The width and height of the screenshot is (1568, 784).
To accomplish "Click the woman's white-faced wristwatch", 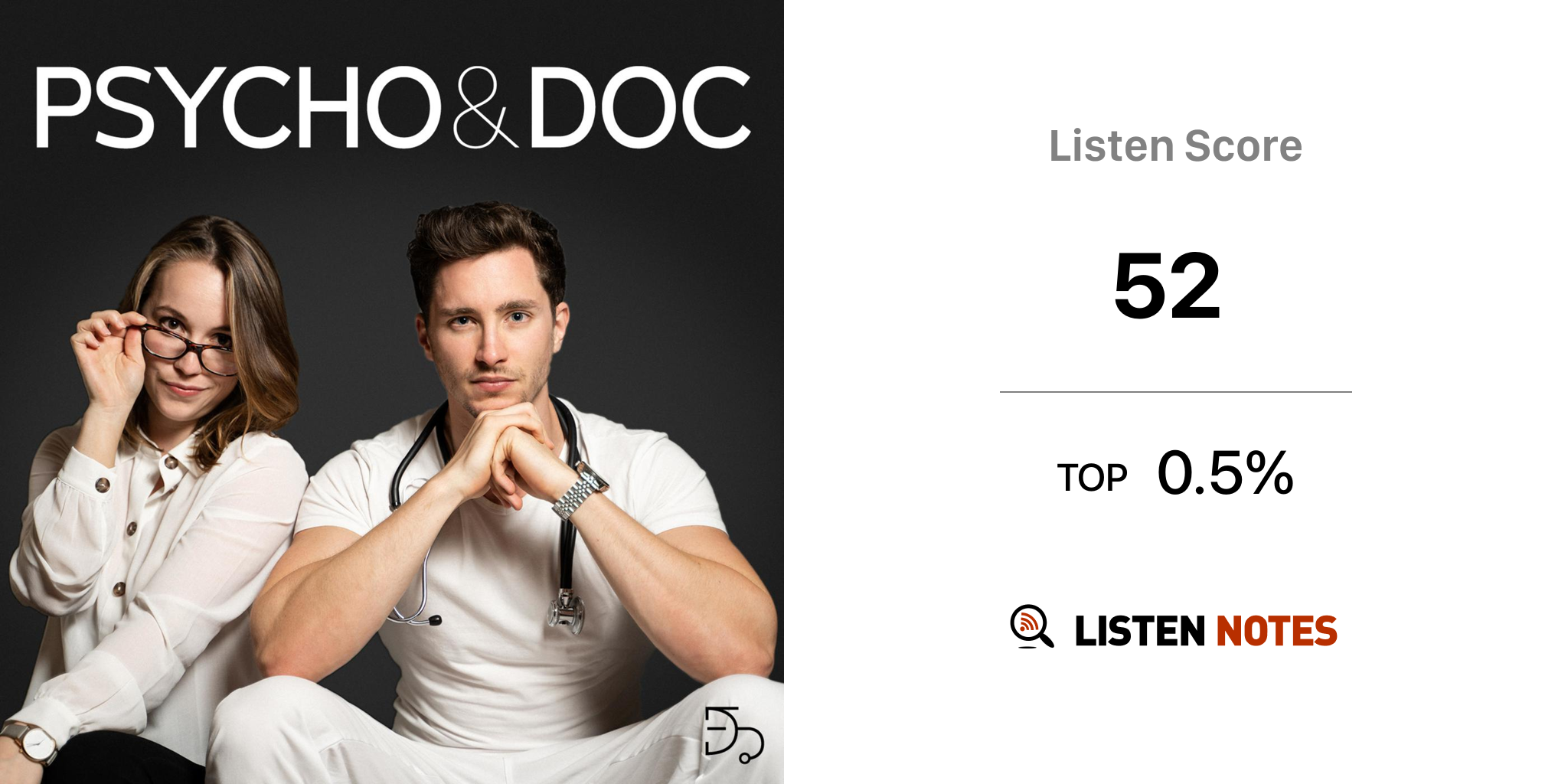I will tap(31, 740).
